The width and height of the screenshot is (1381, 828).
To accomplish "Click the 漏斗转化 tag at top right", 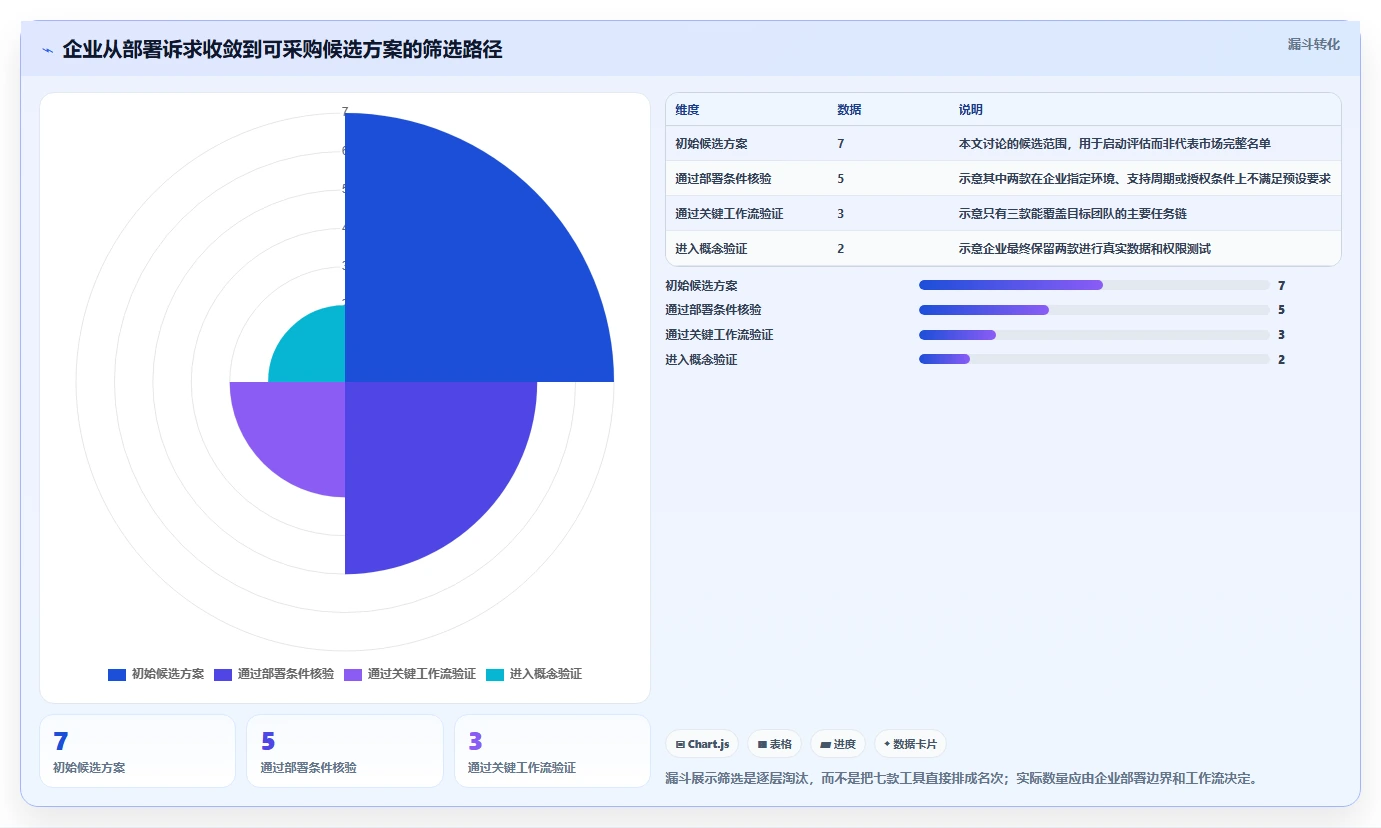I will 1313,44.
